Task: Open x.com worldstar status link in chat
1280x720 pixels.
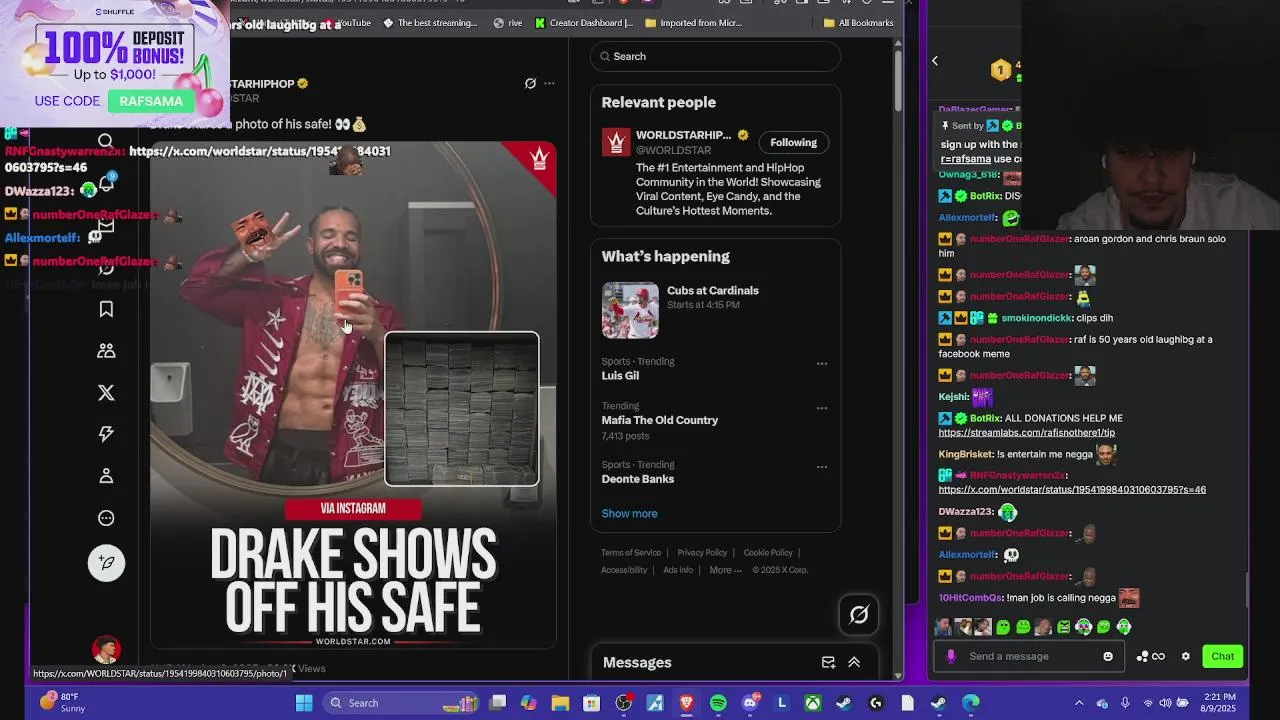Action: coord(1072,490)
